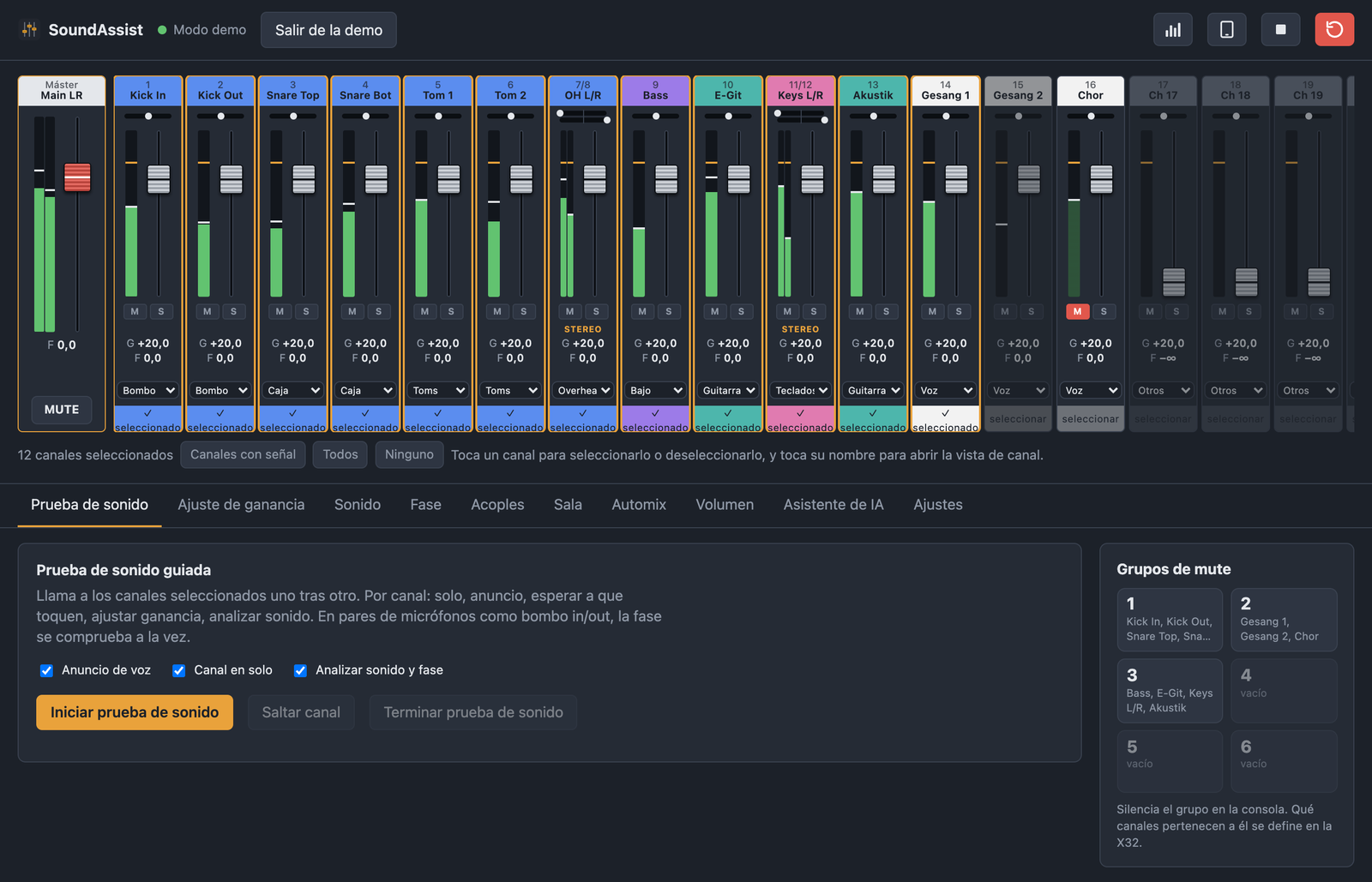The height and width of the screenshot is (882, 1372).
Task: Click seleccionar under Chor channel
Action: click(1091, 419)
